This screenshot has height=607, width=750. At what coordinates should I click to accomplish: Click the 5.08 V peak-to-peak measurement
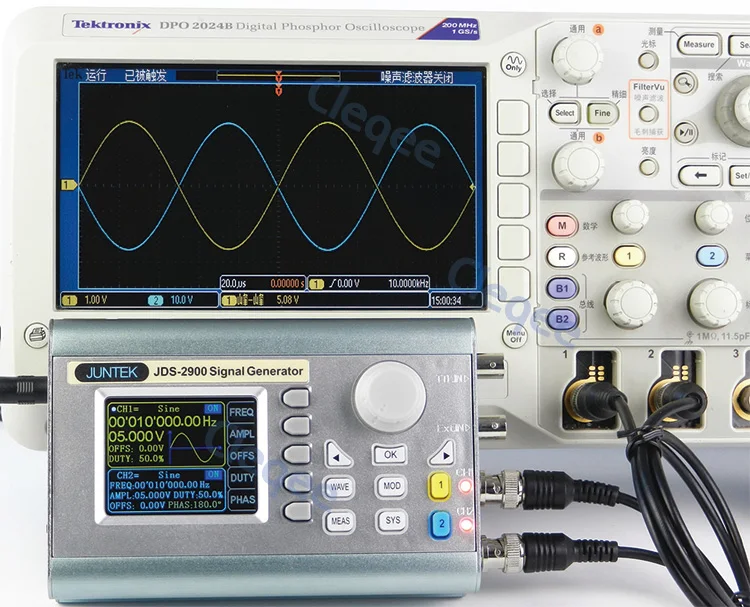coord(288,300)
